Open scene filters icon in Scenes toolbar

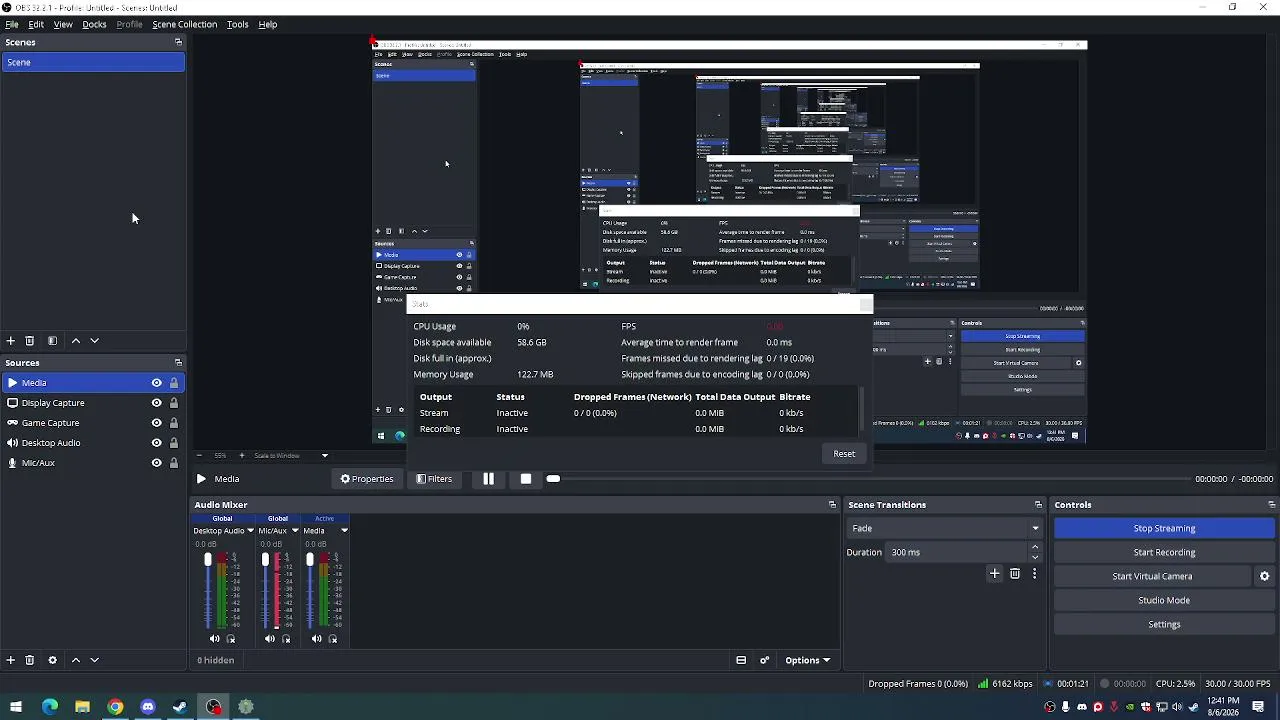coord(52,341)
